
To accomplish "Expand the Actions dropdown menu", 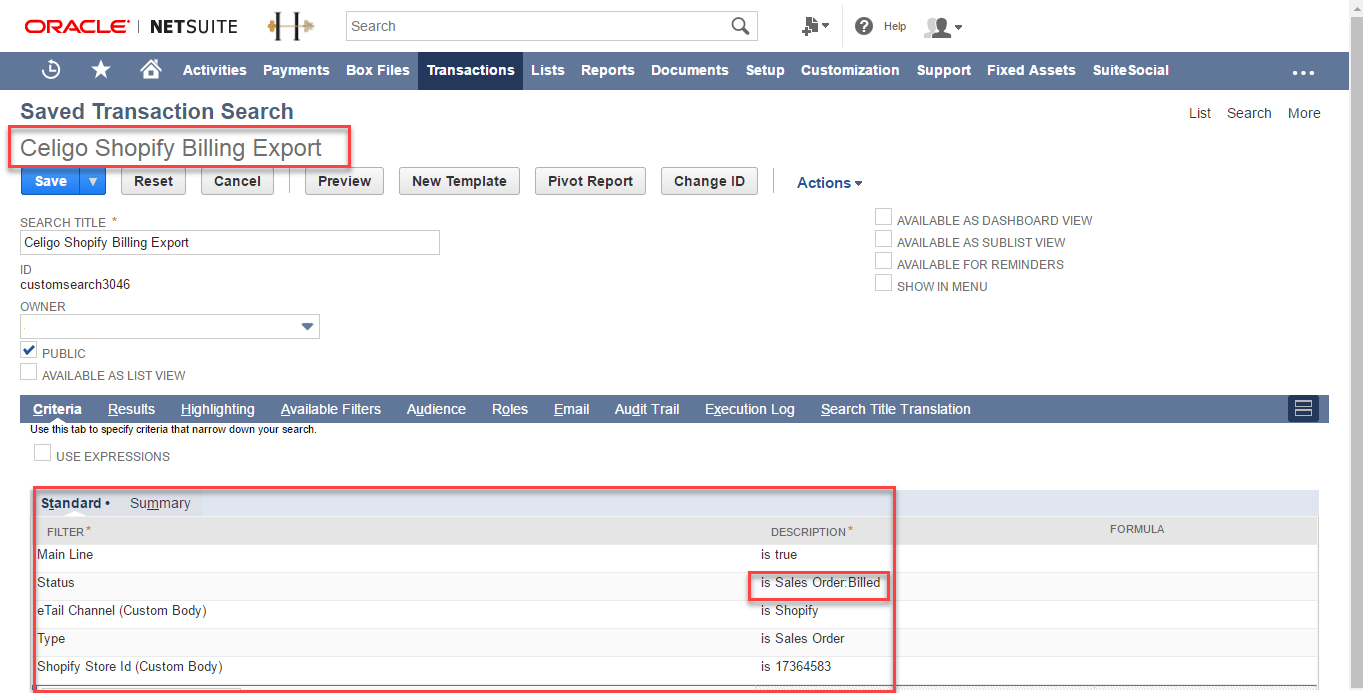I will point(829,182).
